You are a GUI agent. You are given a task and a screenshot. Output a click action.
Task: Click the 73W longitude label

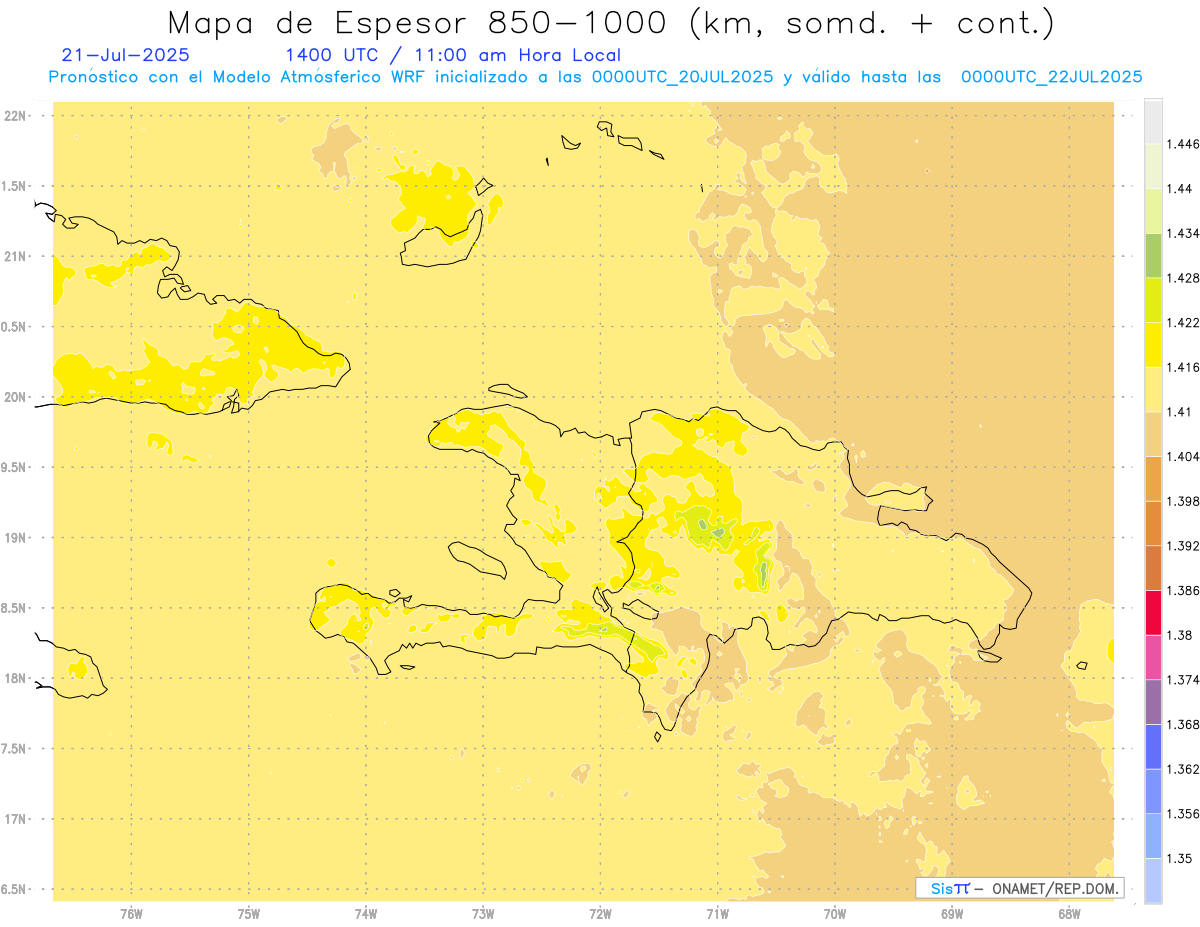pyautogui.click(x=483, y=914)
